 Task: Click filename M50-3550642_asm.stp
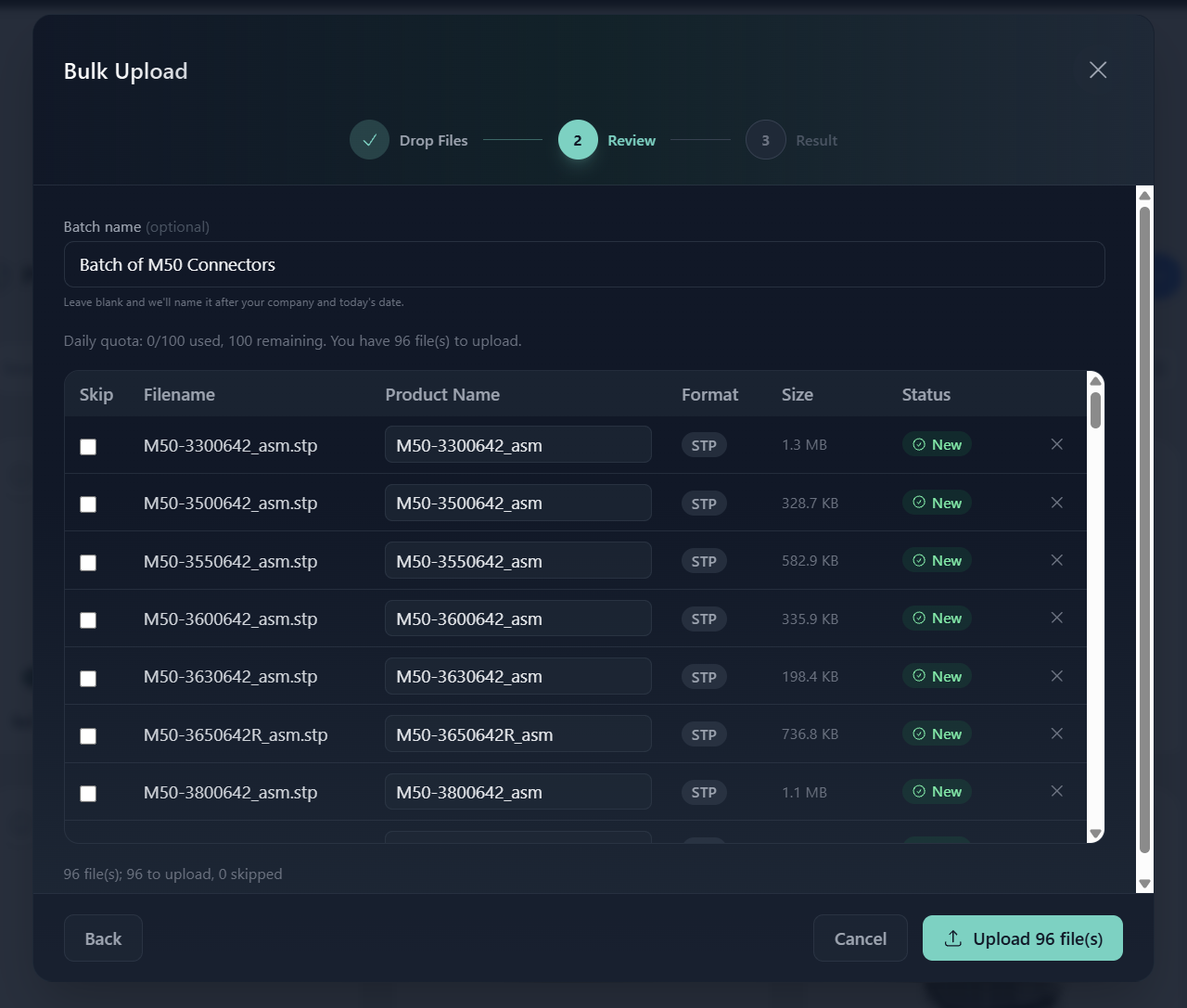231,561
